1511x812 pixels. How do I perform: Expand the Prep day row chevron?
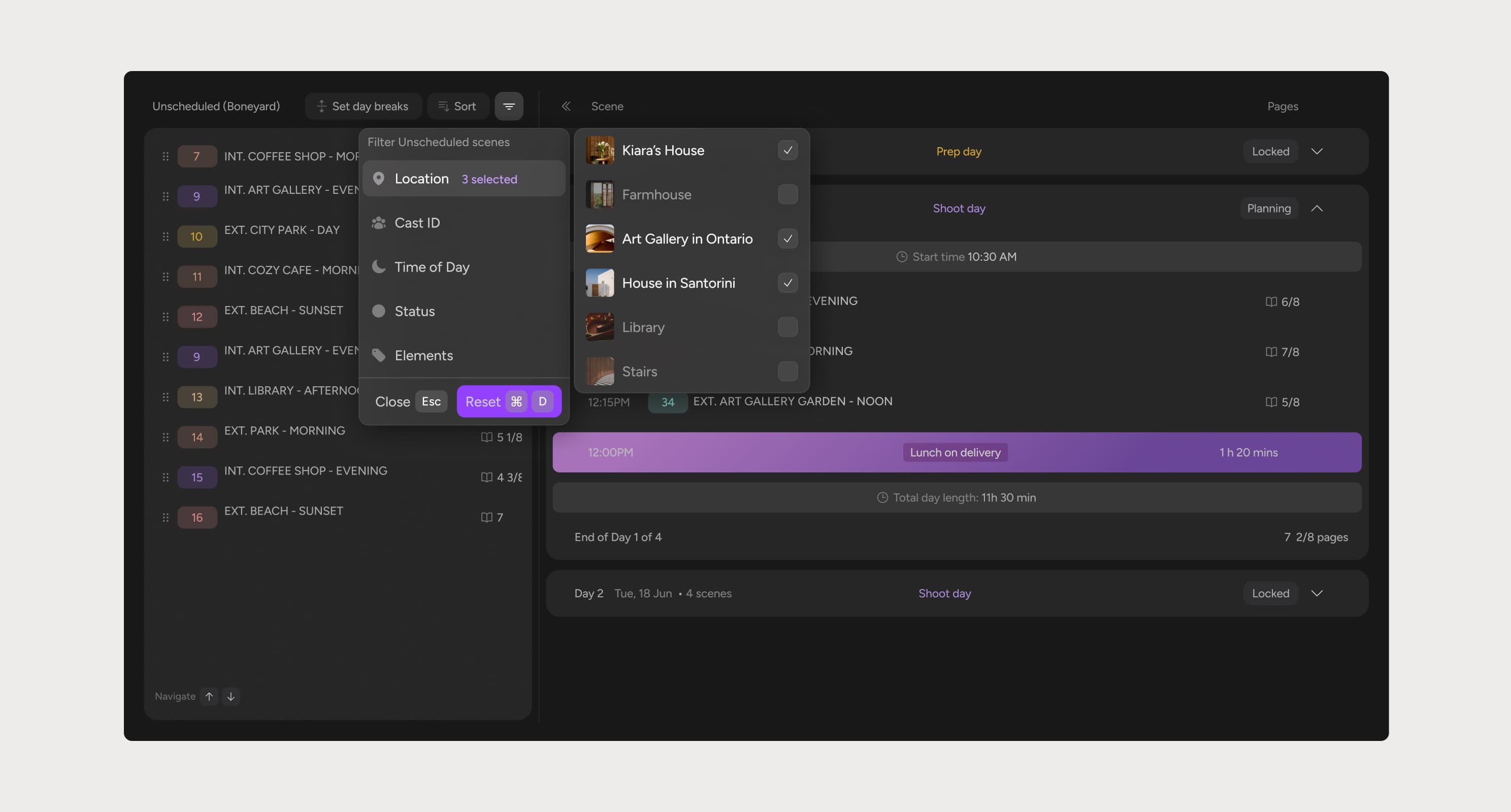(1316, 151)
